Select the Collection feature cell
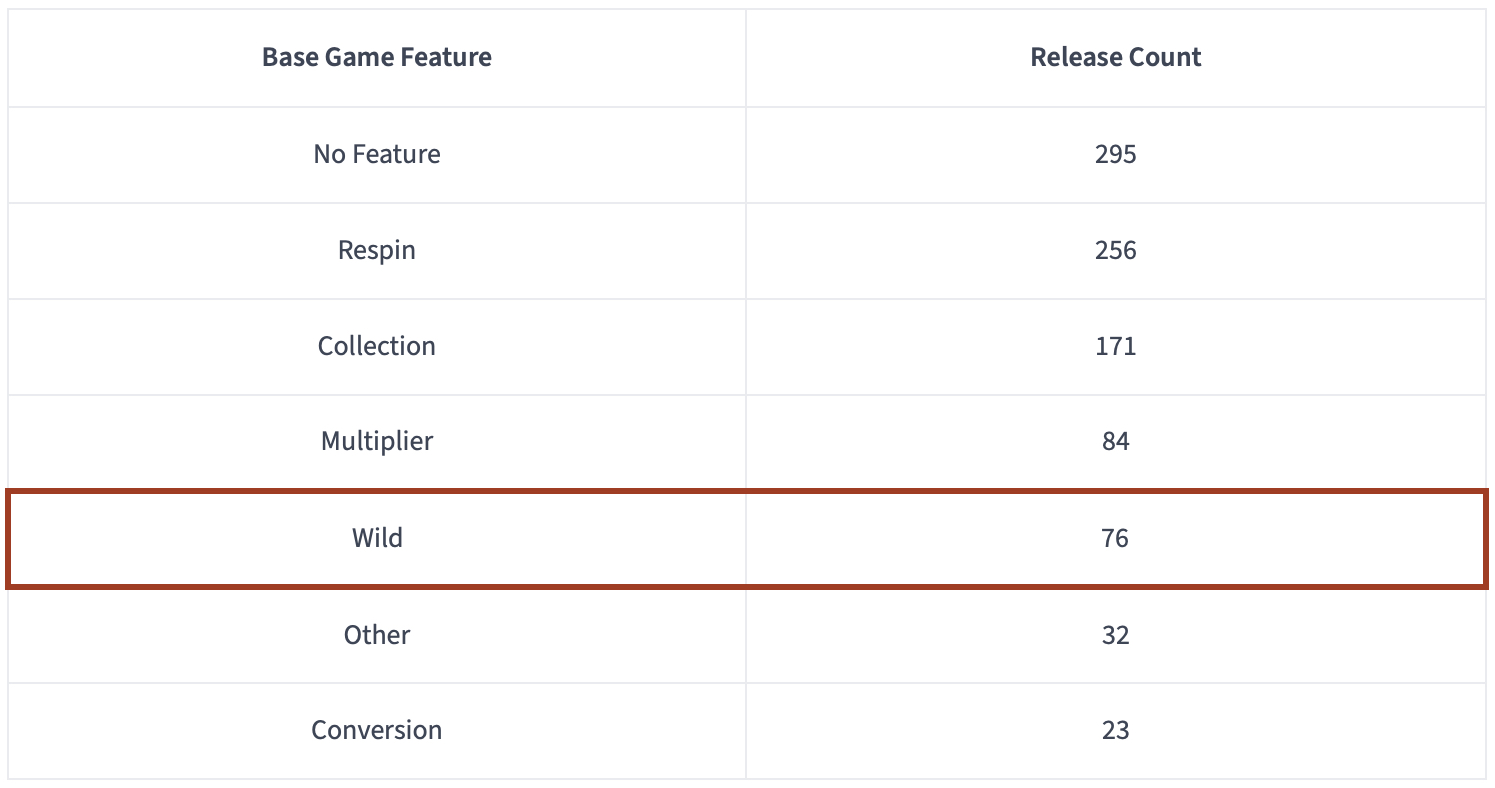The image size is (1495, 788). 377,346
